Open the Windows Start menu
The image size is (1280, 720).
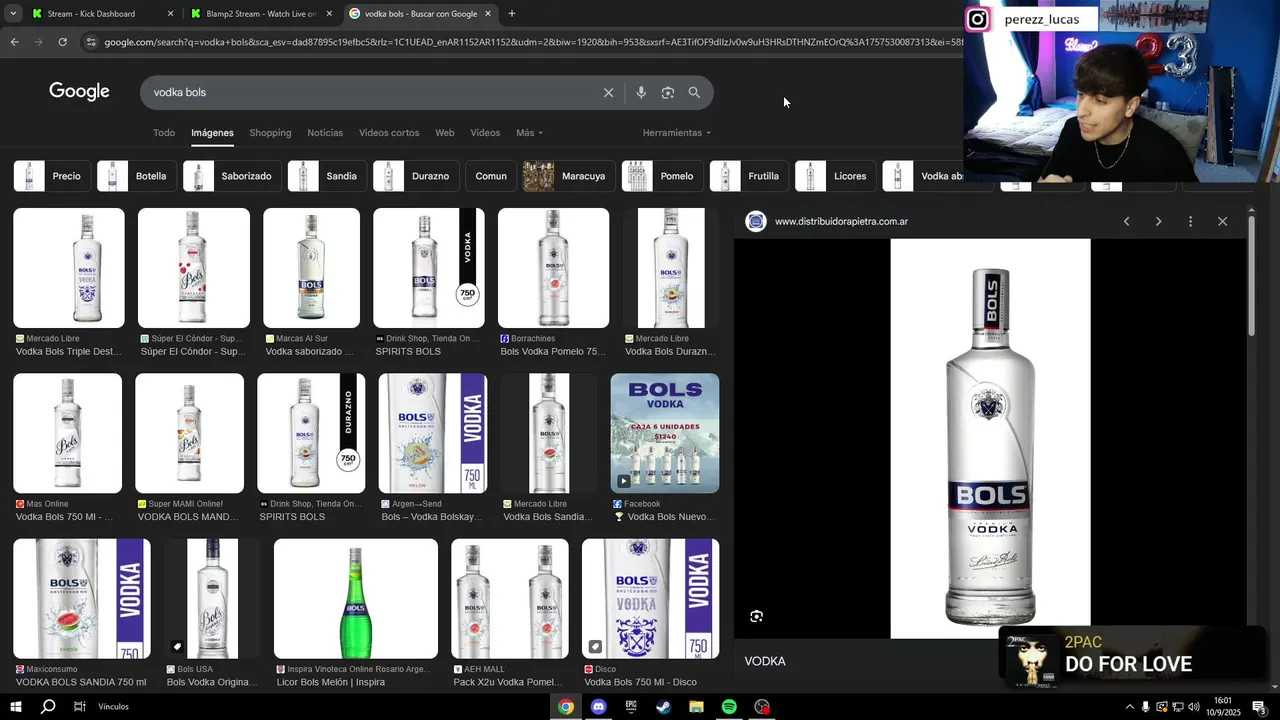click(x=16, y=707)
